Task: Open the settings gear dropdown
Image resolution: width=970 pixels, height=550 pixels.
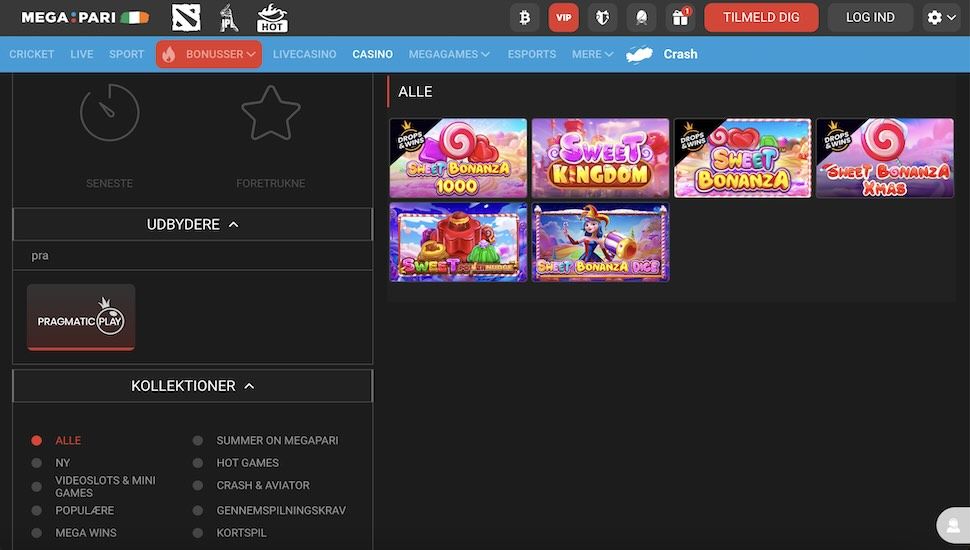Action: (x=941, y=17)
